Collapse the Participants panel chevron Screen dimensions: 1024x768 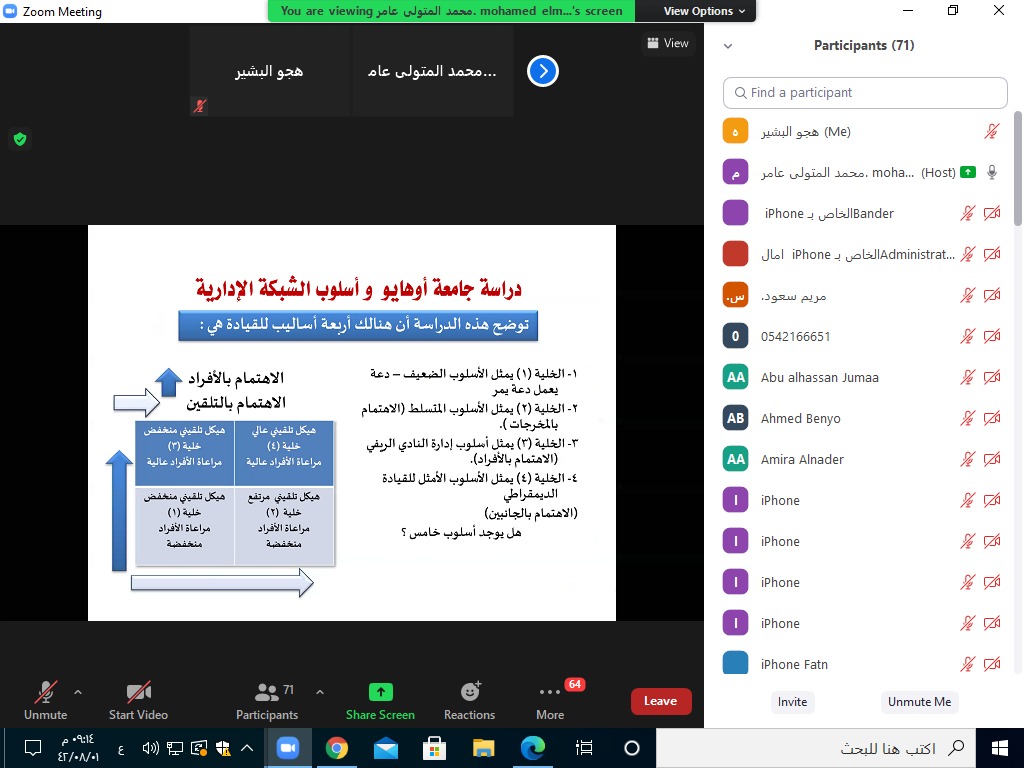[x=728, y=46]
